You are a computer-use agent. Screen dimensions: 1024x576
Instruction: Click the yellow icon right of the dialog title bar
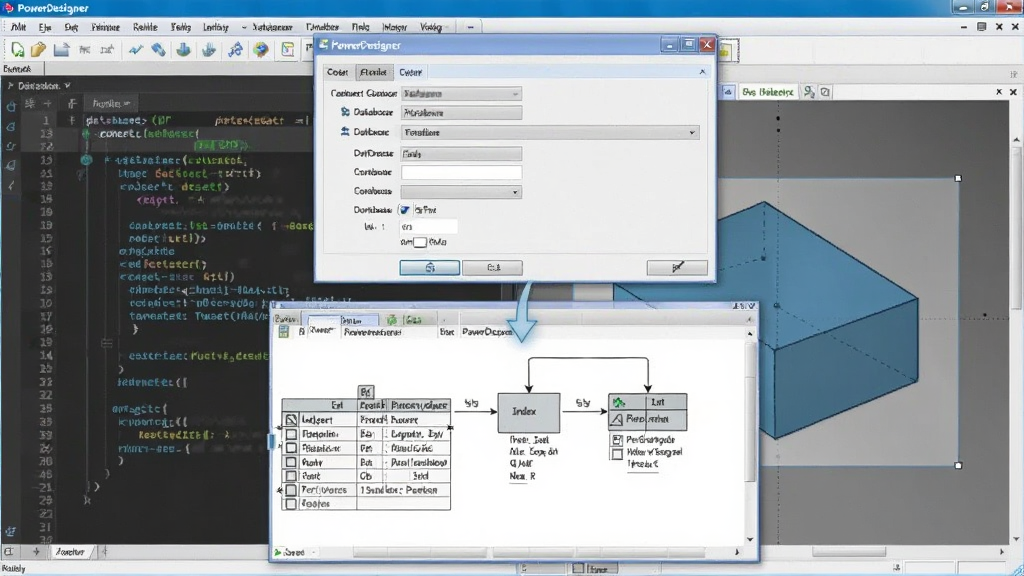(x=726, y=50)
